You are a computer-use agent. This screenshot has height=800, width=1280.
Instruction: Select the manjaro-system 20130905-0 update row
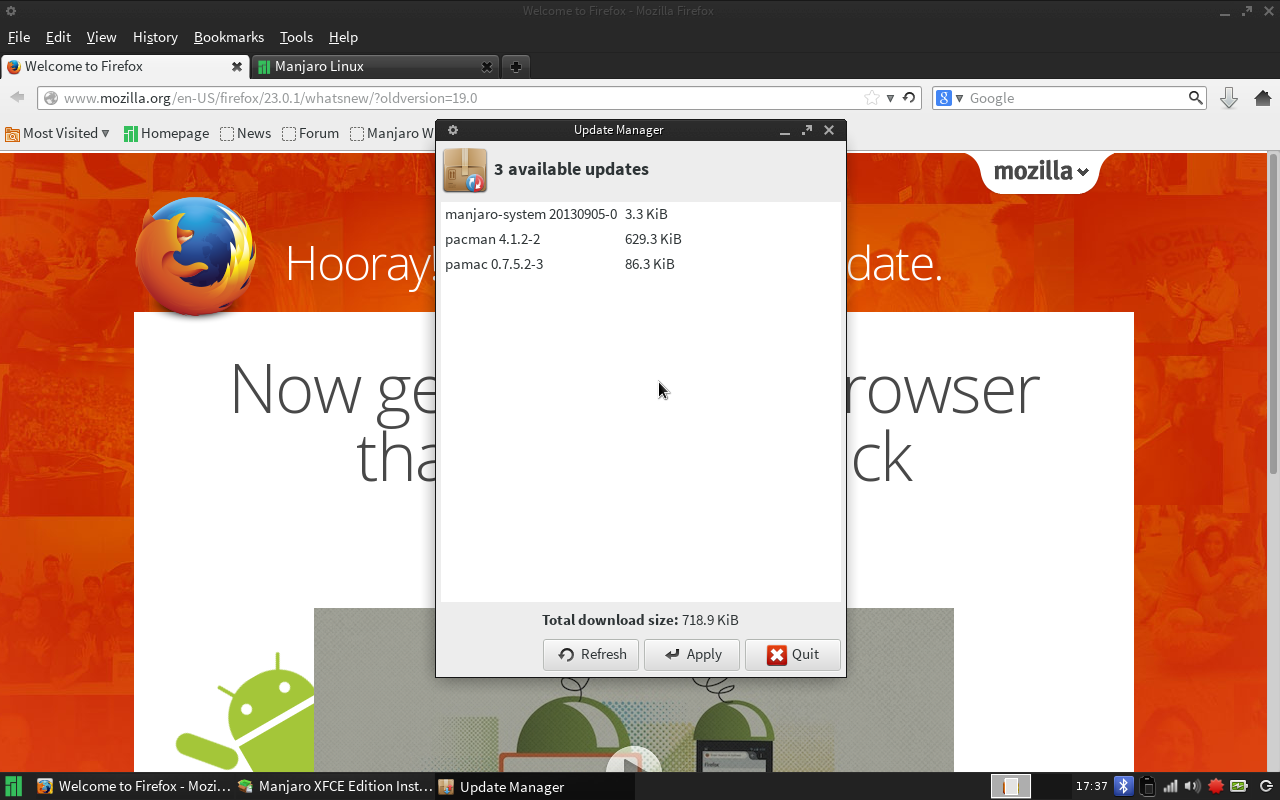641,214
